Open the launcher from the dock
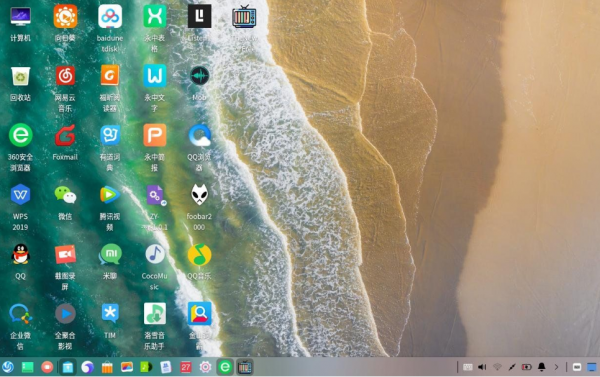 click(x=8, y=367)
